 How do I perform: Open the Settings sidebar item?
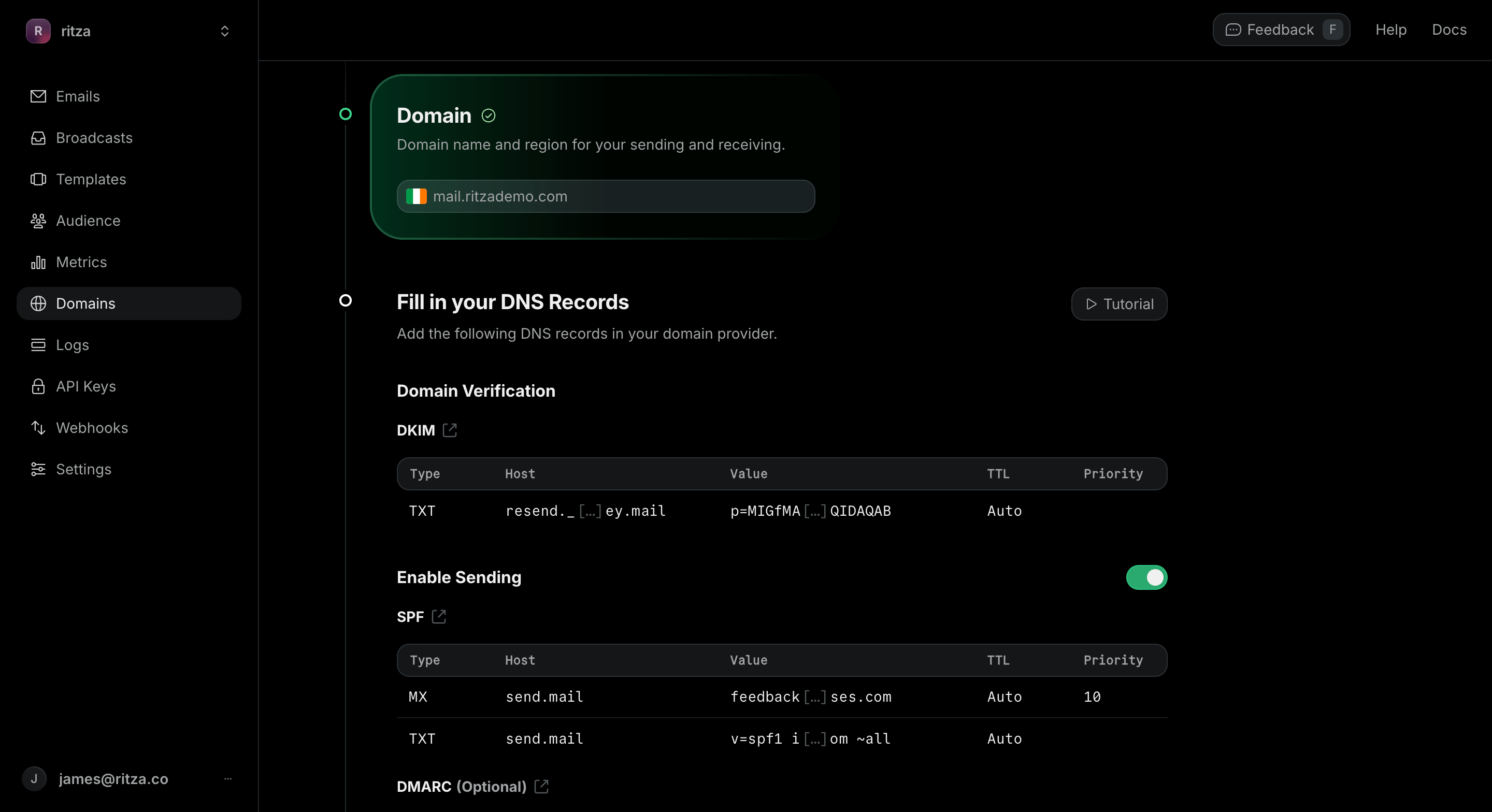point(83,469)
